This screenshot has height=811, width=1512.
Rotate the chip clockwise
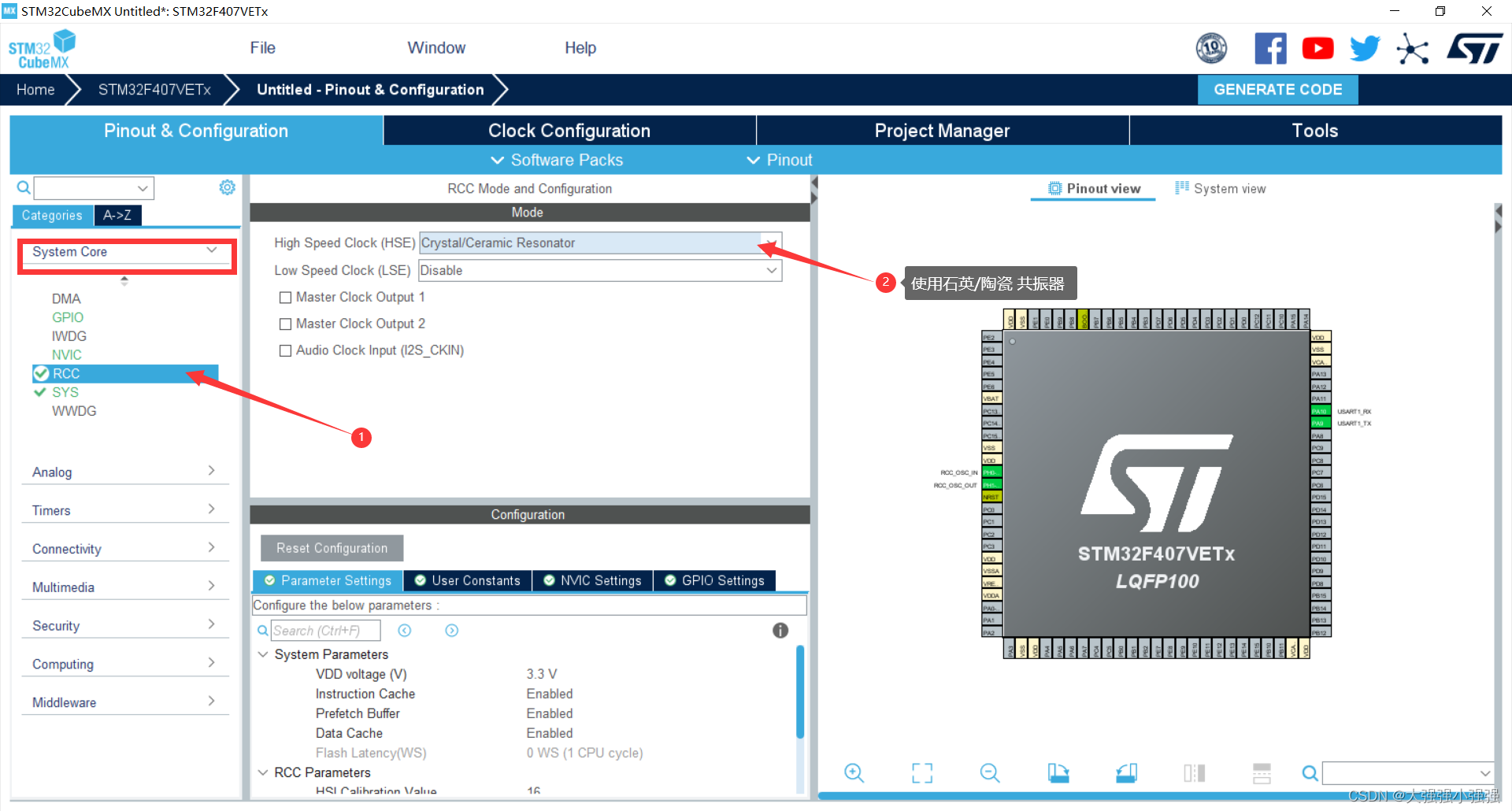click(1058, 773)
